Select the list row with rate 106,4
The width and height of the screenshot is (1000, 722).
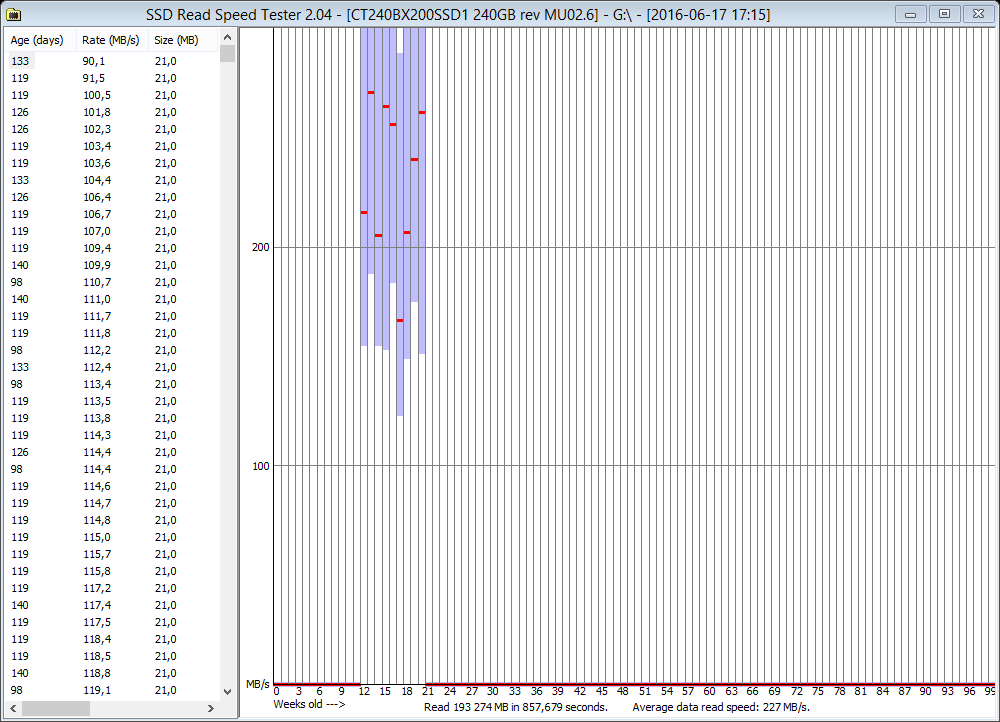click(x=97, y=197)
